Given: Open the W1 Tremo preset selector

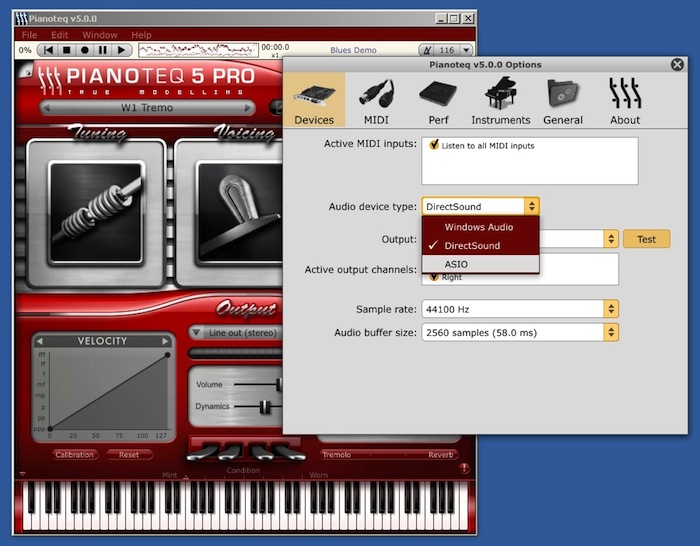Looking at the screenshot, I should click(147, 108).
